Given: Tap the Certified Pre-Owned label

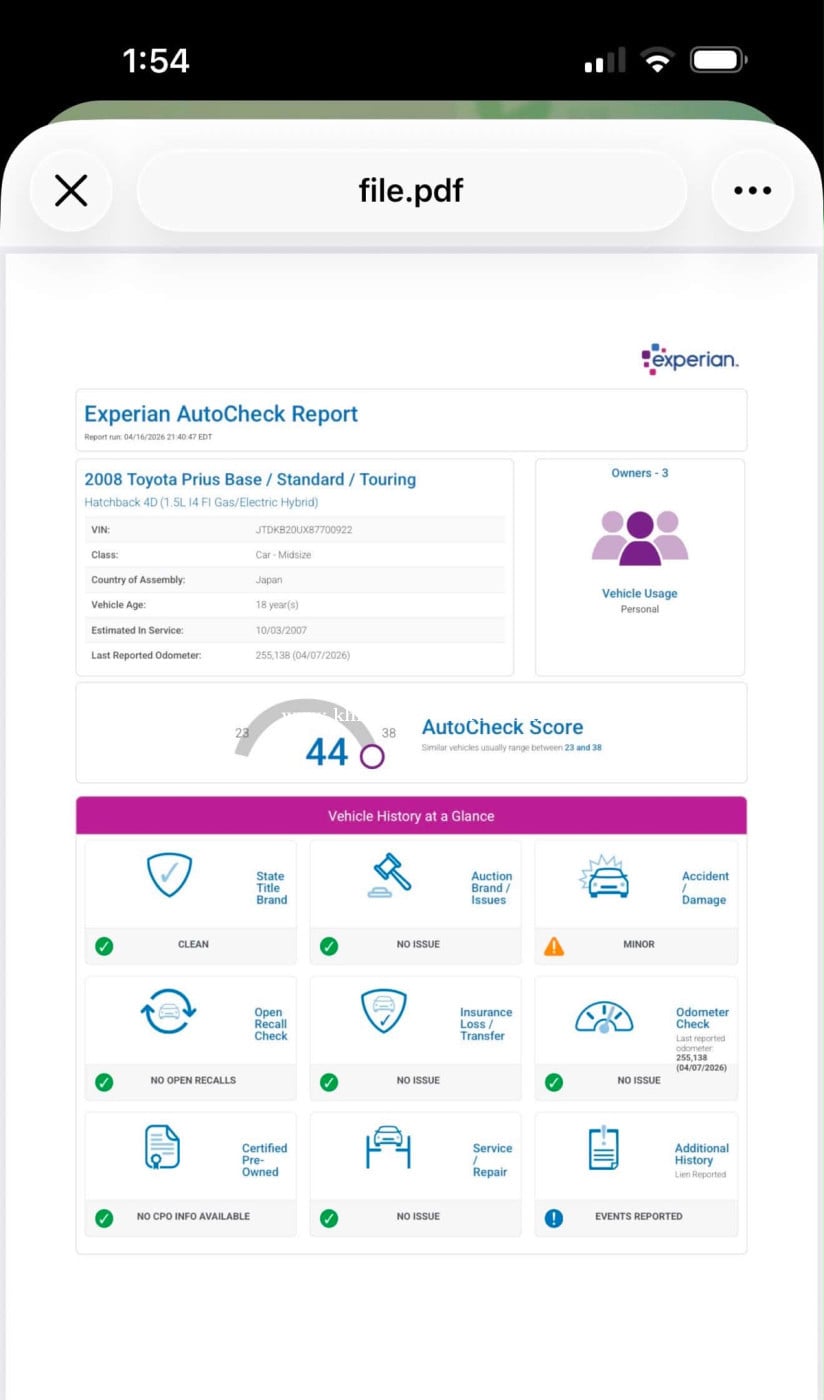Looking at the screenshot, I should (x=264, y=1160).
